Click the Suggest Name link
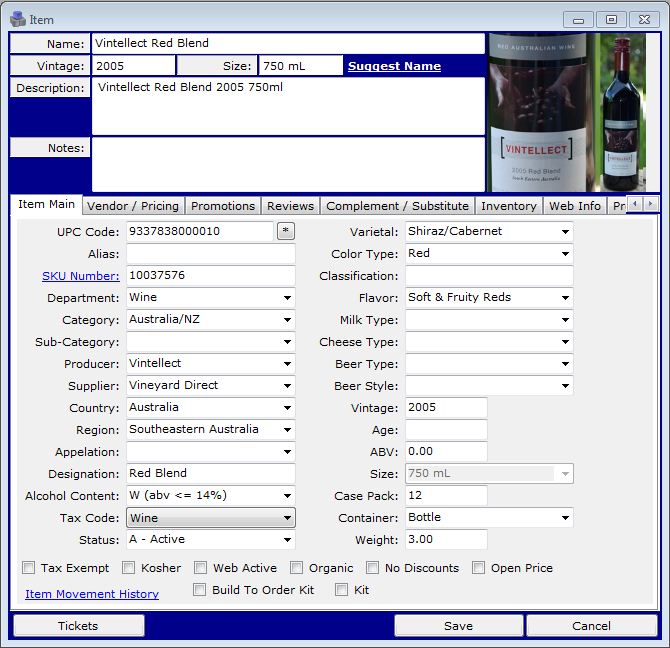This screenshot has height=648, width=670. click(x=394, y=66)
